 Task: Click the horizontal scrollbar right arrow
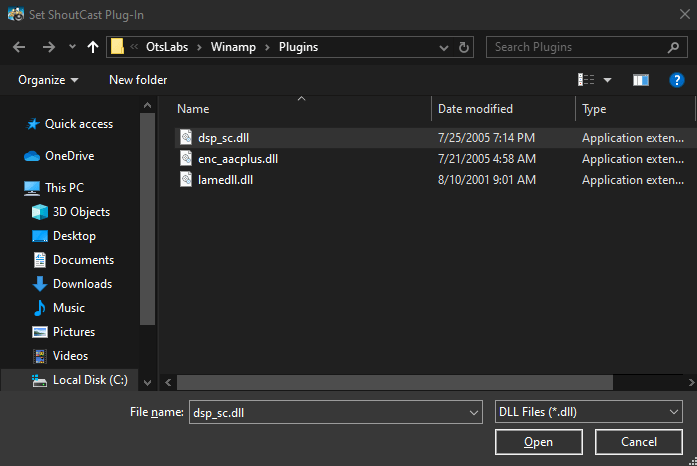[691, 382]
